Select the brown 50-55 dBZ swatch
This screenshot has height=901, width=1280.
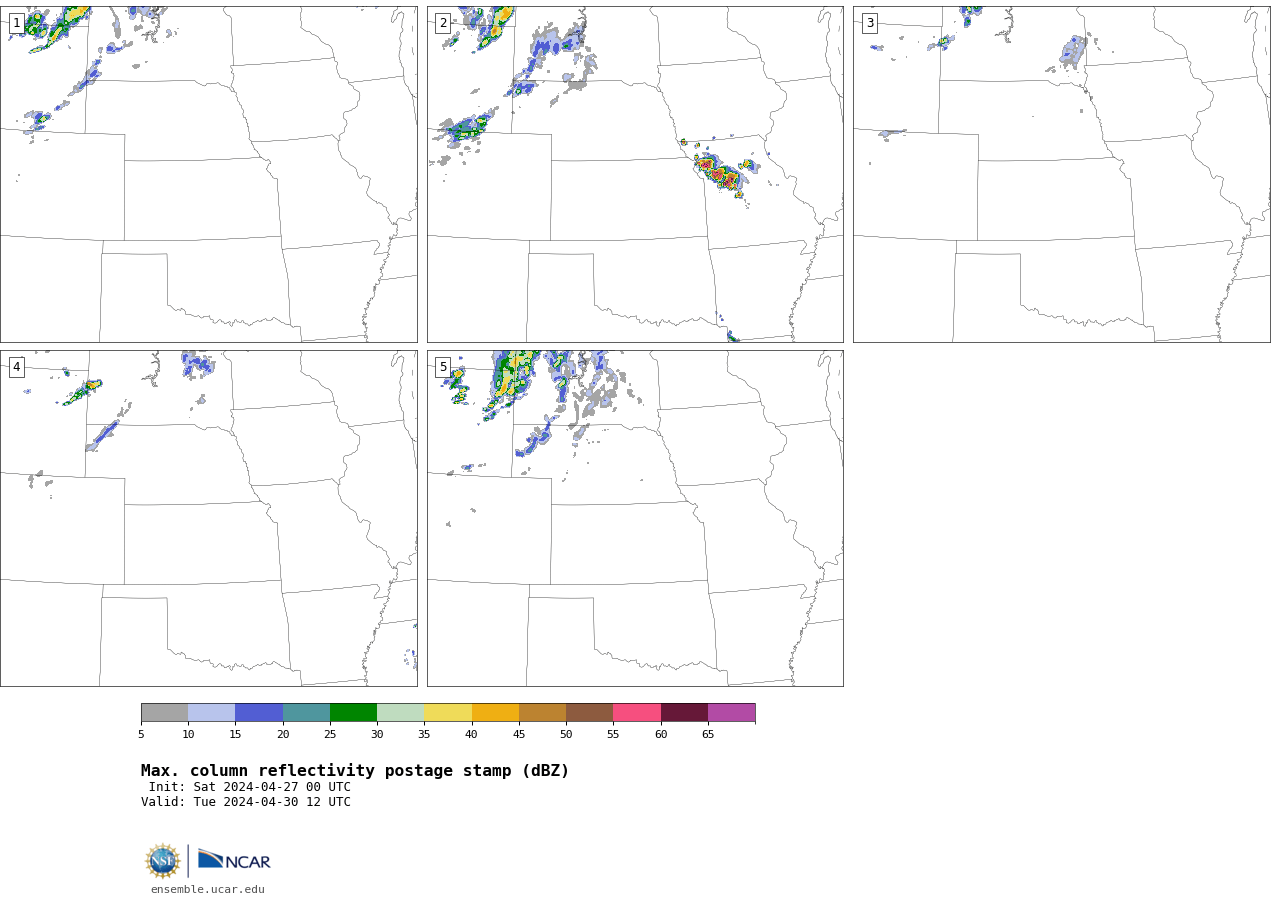tap(589, 713)
